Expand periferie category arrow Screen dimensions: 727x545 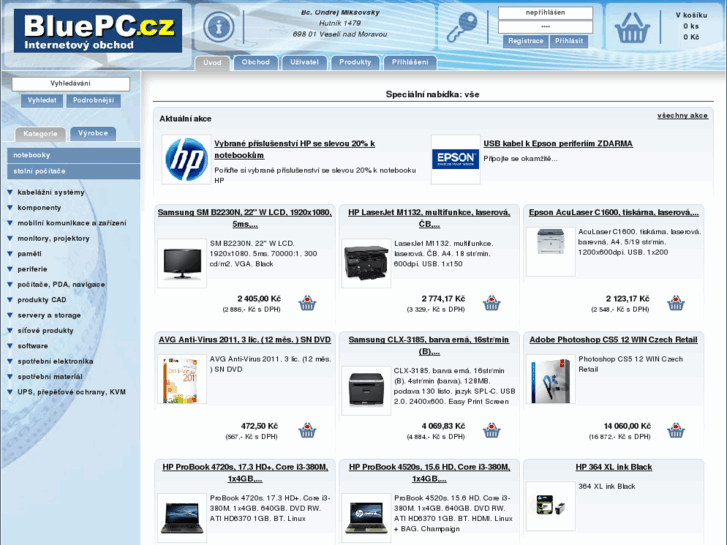click(10, 269)
